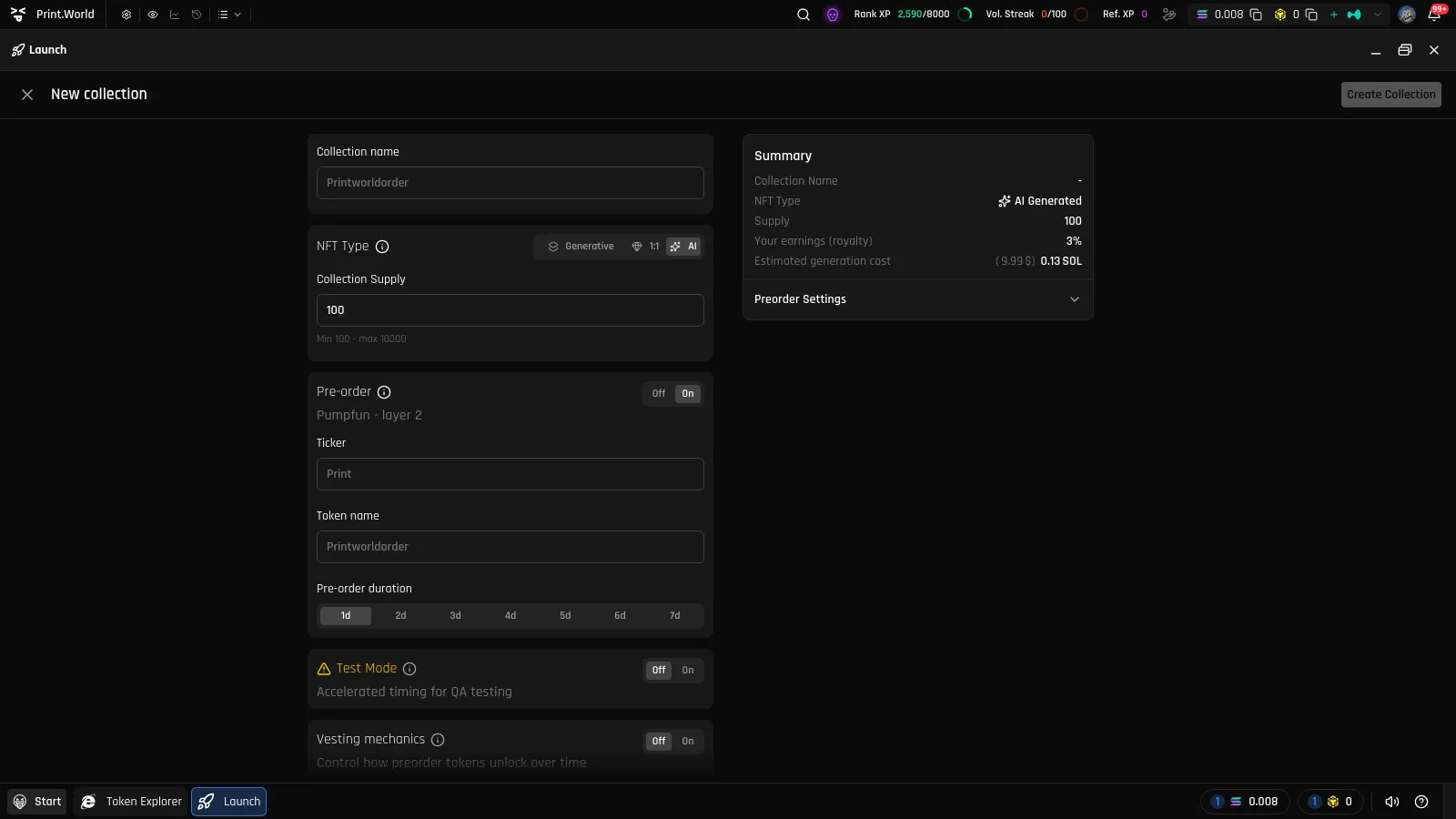Set Vesting mechanics to Off

click(659, 742)
